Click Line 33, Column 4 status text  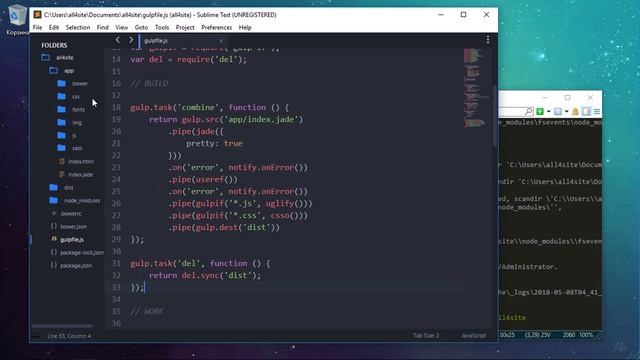(x=69, y=336)
